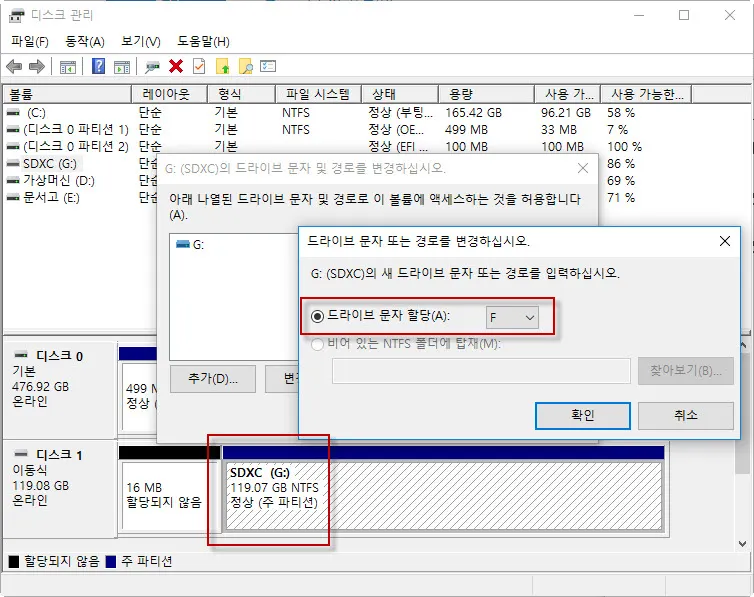The height and width of the screenshot is (597, 754).
Task: Sort by 레이아웃 column header
Action: pos(169,94)
